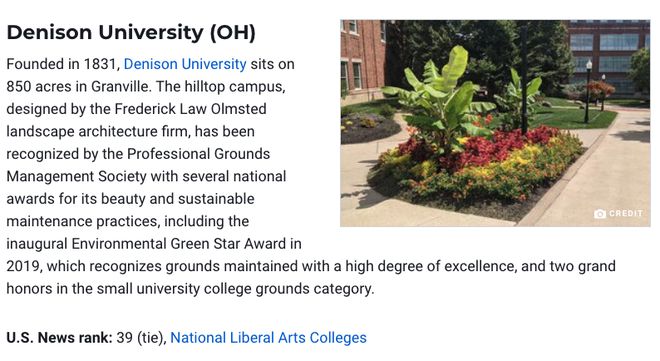Follow the National Liberal Arts Colleges link
The image size is (660, 361).
pyautogui.click(x=268, y=338)
